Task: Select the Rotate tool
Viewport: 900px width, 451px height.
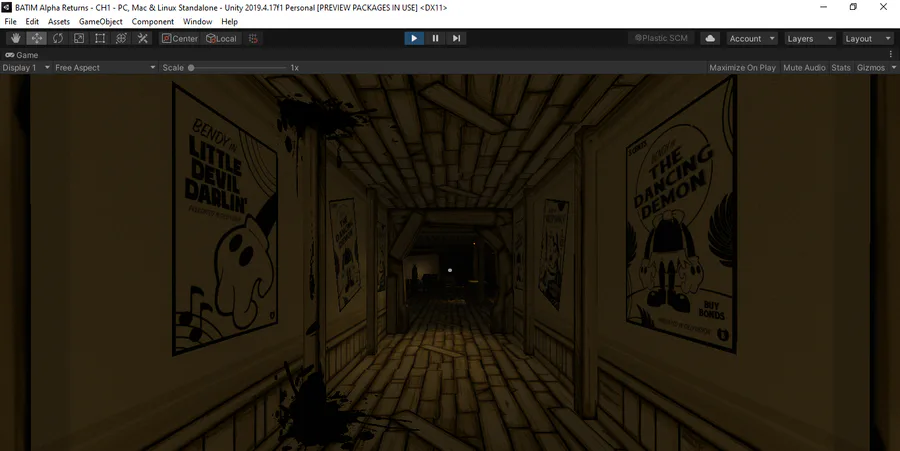Action: click(x=58, y=38)
